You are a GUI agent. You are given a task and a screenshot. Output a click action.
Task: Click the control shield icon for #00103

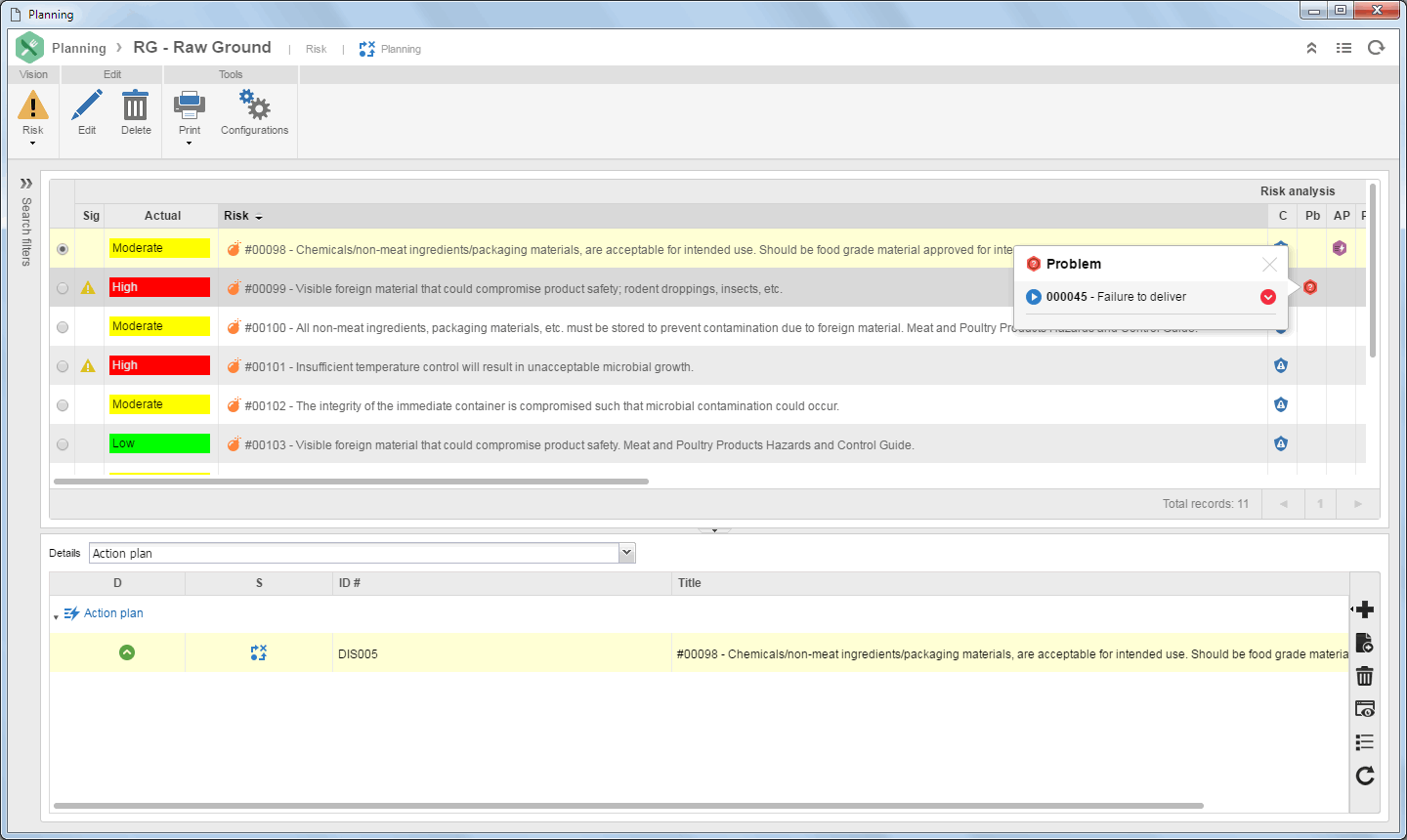(x=1281, y=443)
